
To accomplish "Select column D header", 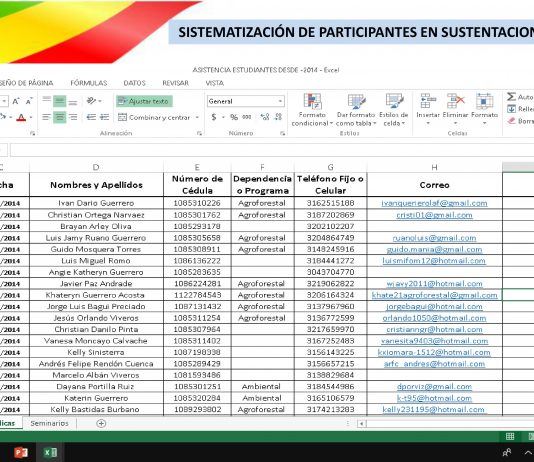I will (x=96, y=167).
